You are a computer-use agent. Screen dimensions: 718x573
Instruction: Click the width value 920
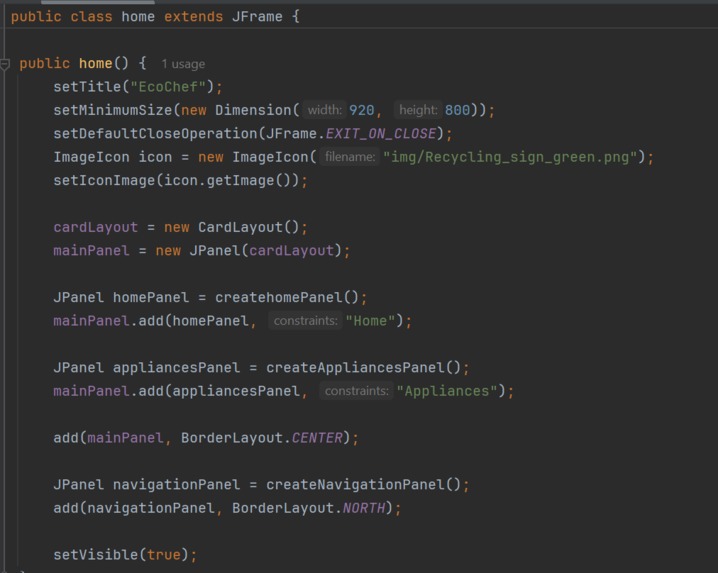(361, 110)
